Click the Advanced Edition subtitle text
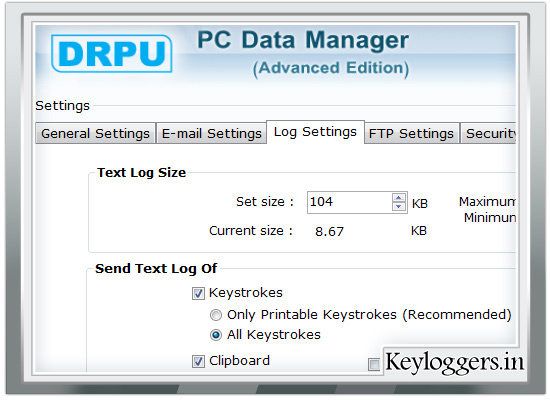 click(331, 68)
